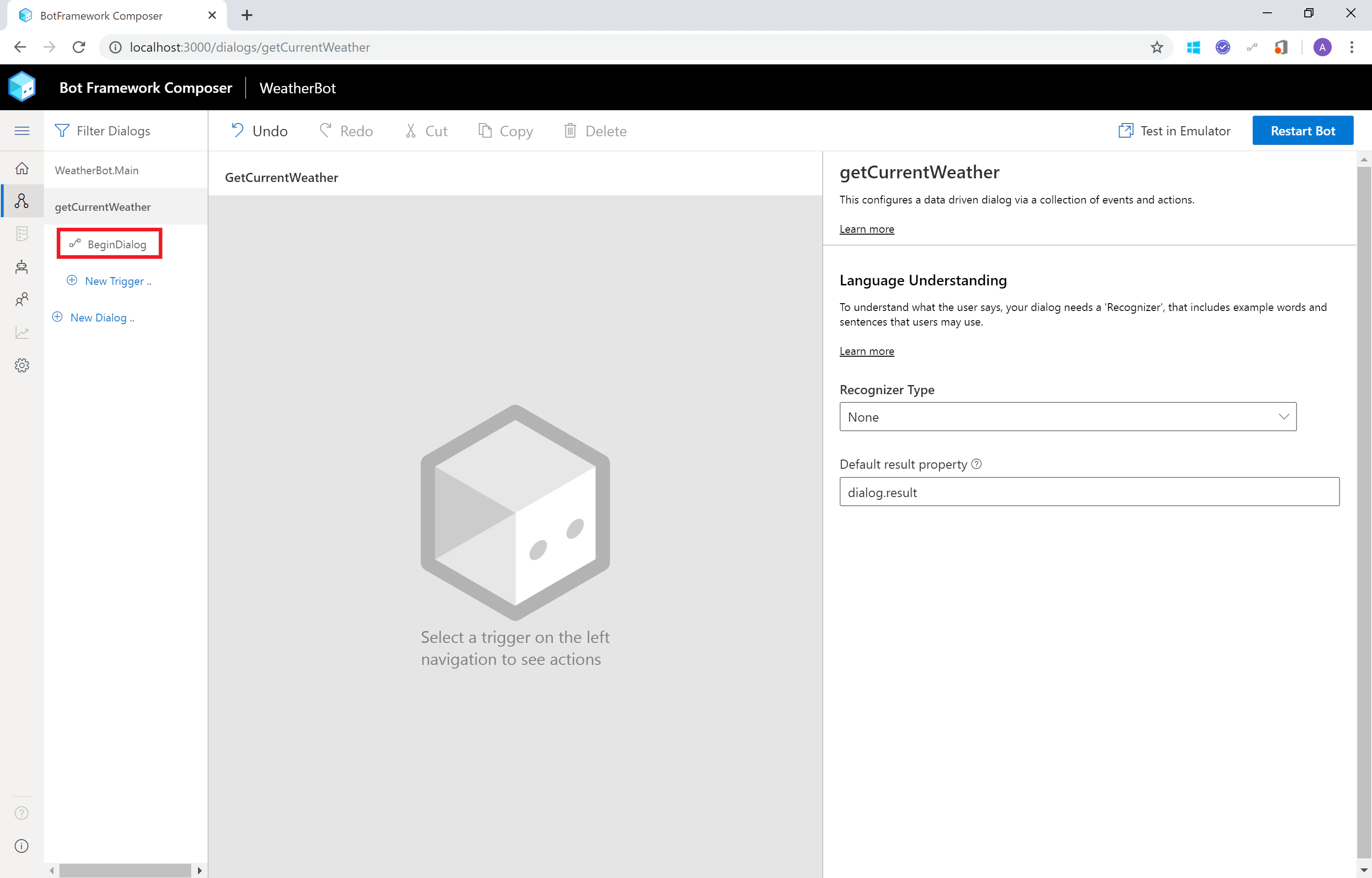This screenshot has height=878, width=1372.
Task: View site information icon in the address bar
Action: pos(115,47)
